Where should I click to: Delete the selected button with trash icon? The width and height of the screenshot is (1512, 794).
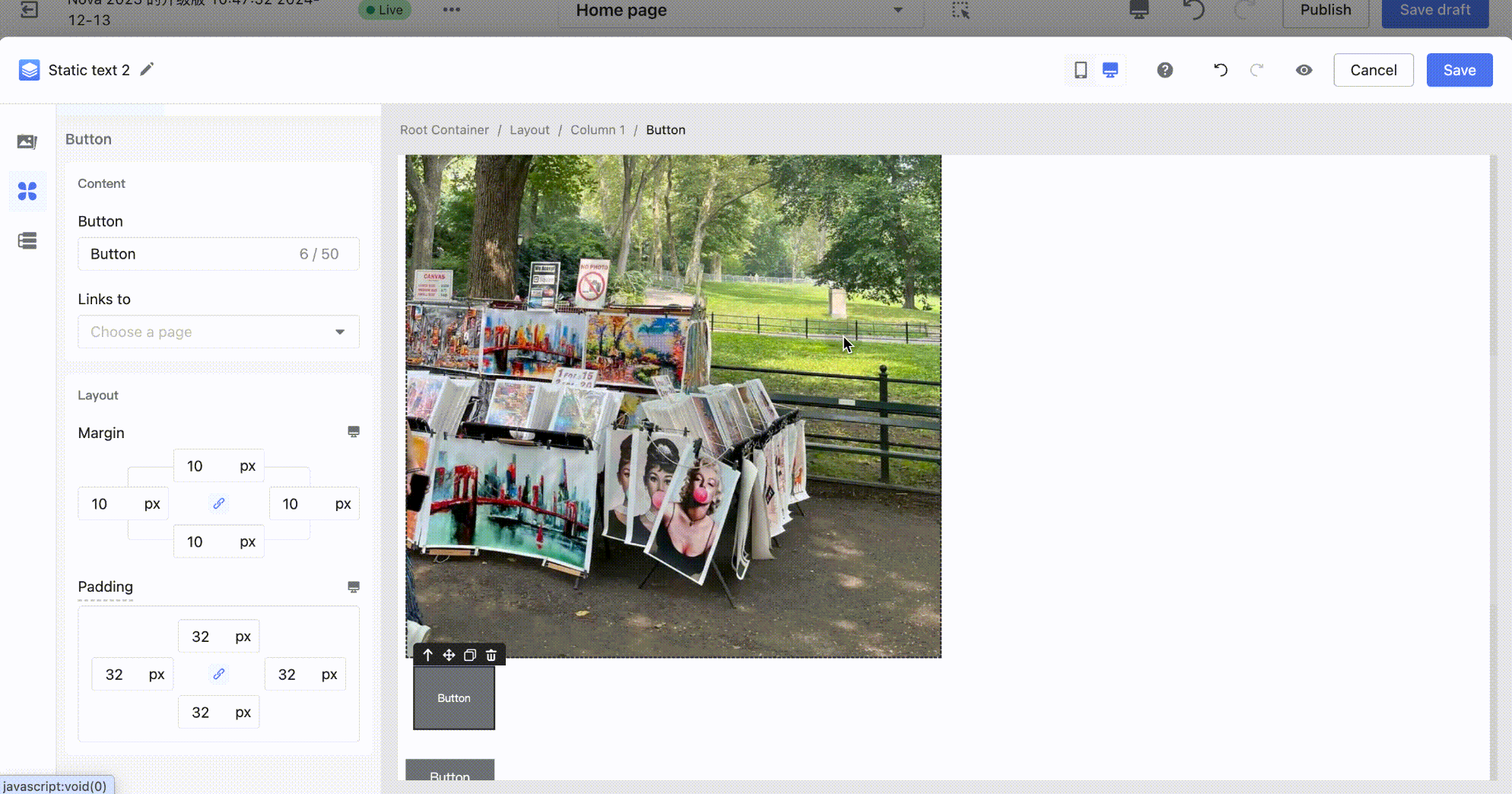(491, 655)
